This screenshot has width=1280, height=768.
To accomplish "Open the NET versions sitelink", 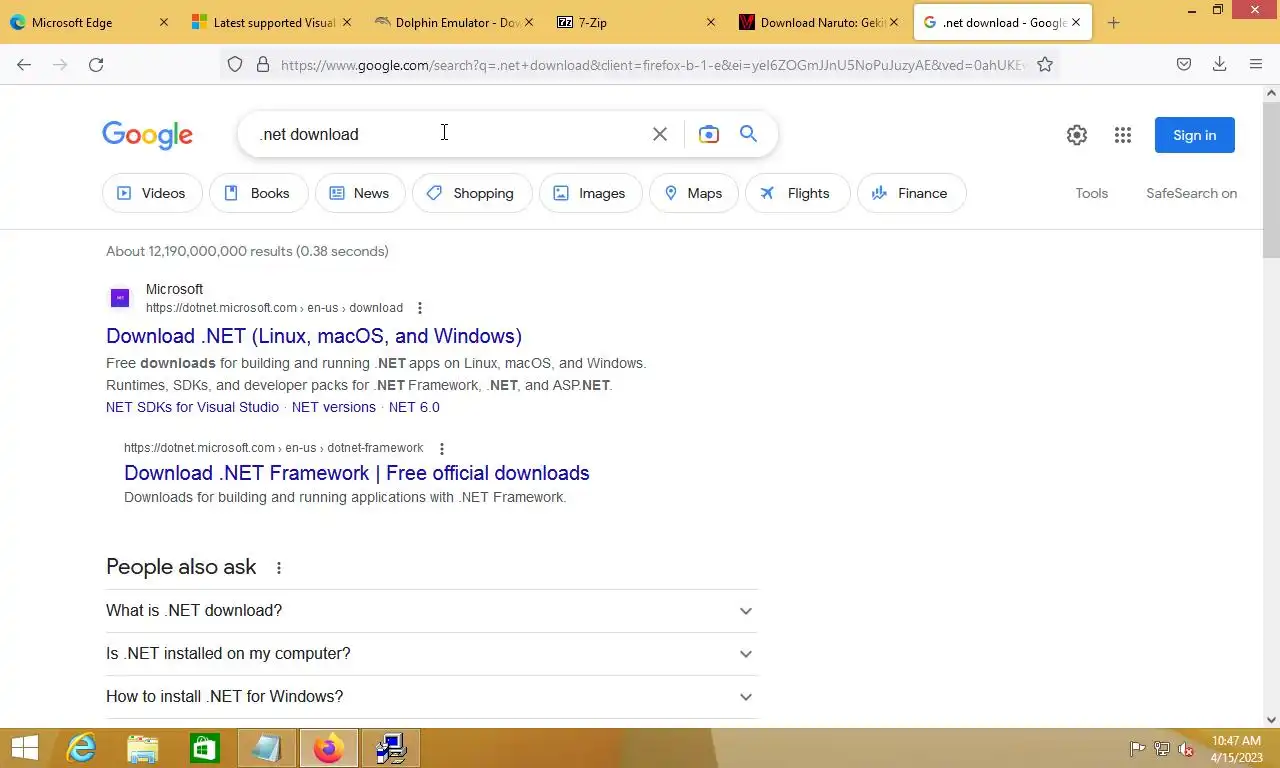I will coord(334,407).
